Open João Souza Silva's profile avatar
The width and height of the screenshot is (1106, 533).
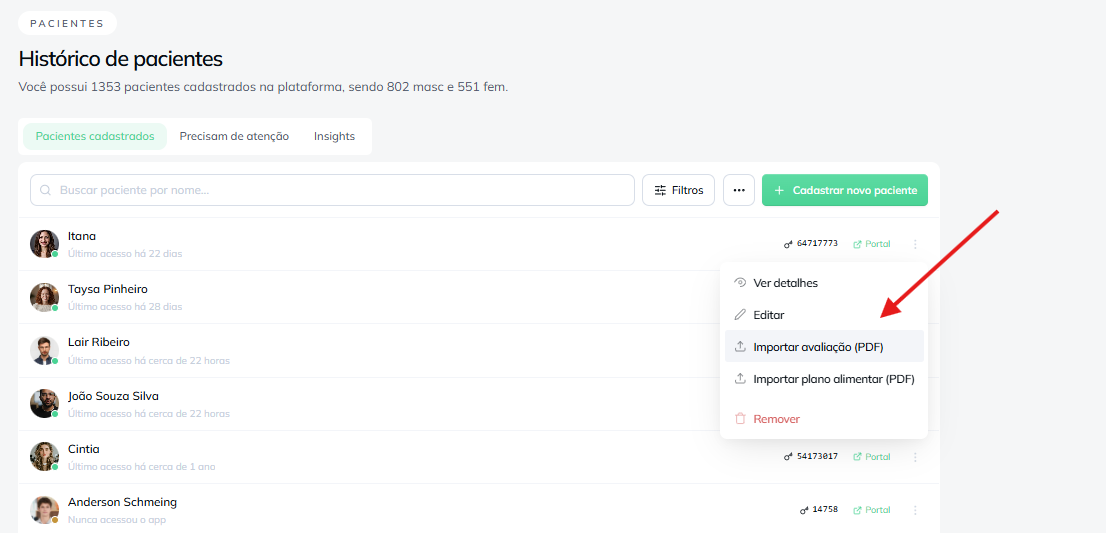click(44, 403)
